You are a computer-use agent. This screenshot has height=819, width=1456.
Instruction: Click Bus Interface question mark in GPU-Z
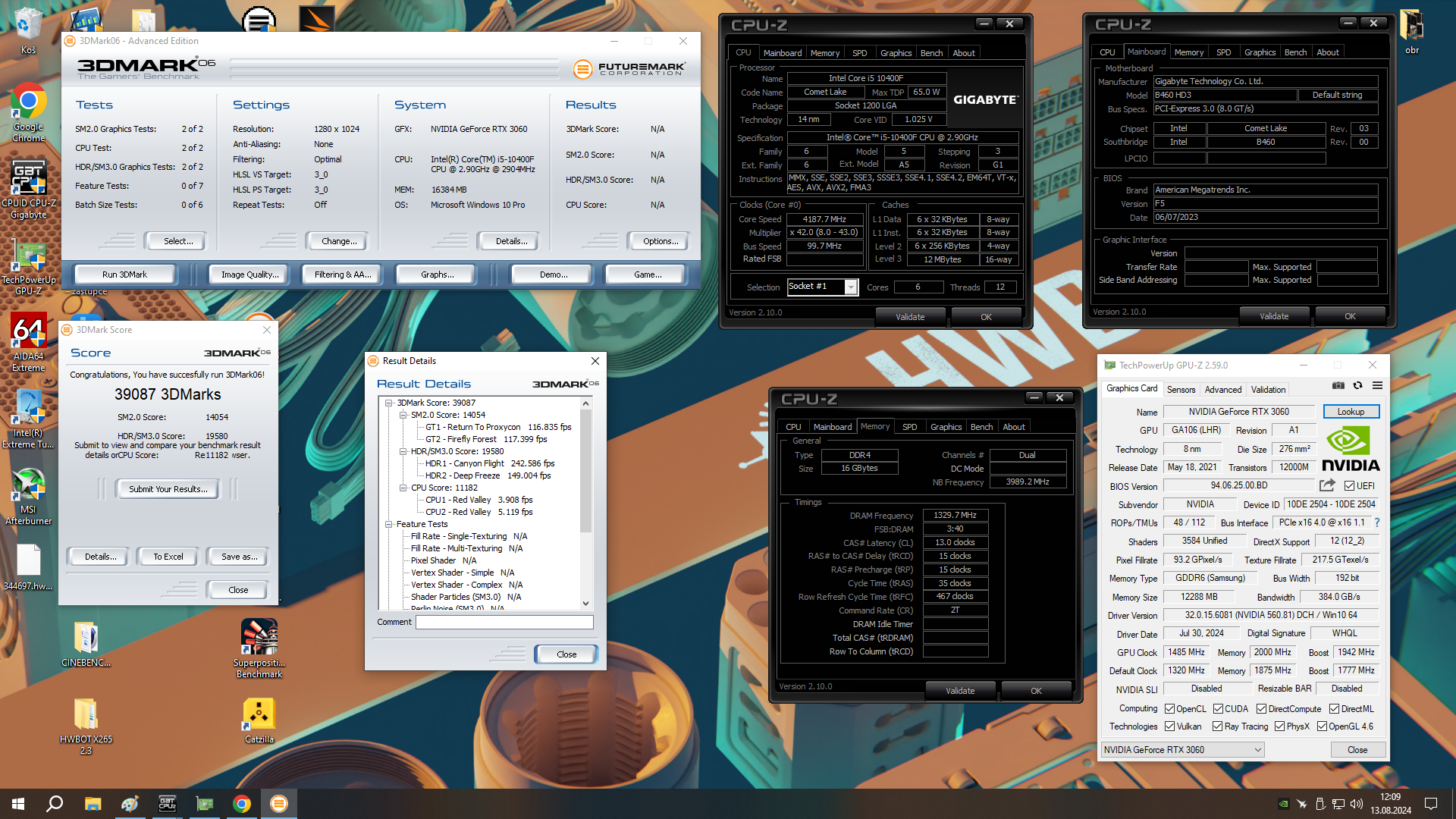[1377, 522]
